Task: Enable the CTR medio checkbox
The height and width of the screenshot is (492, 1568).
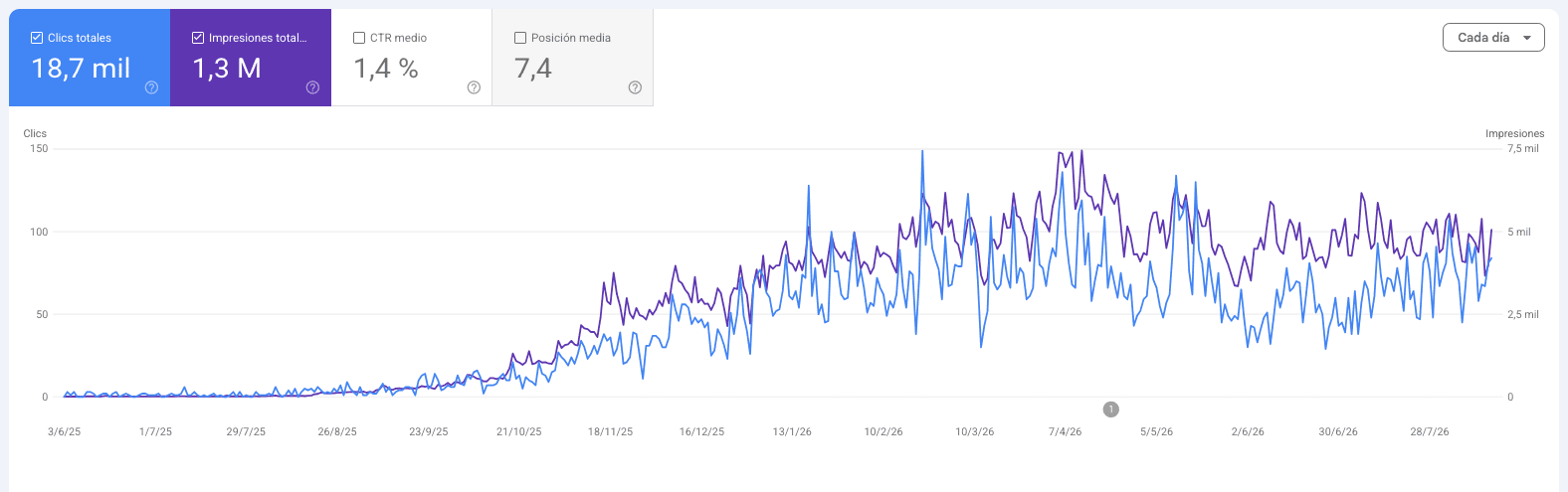Action: point(359,38)
